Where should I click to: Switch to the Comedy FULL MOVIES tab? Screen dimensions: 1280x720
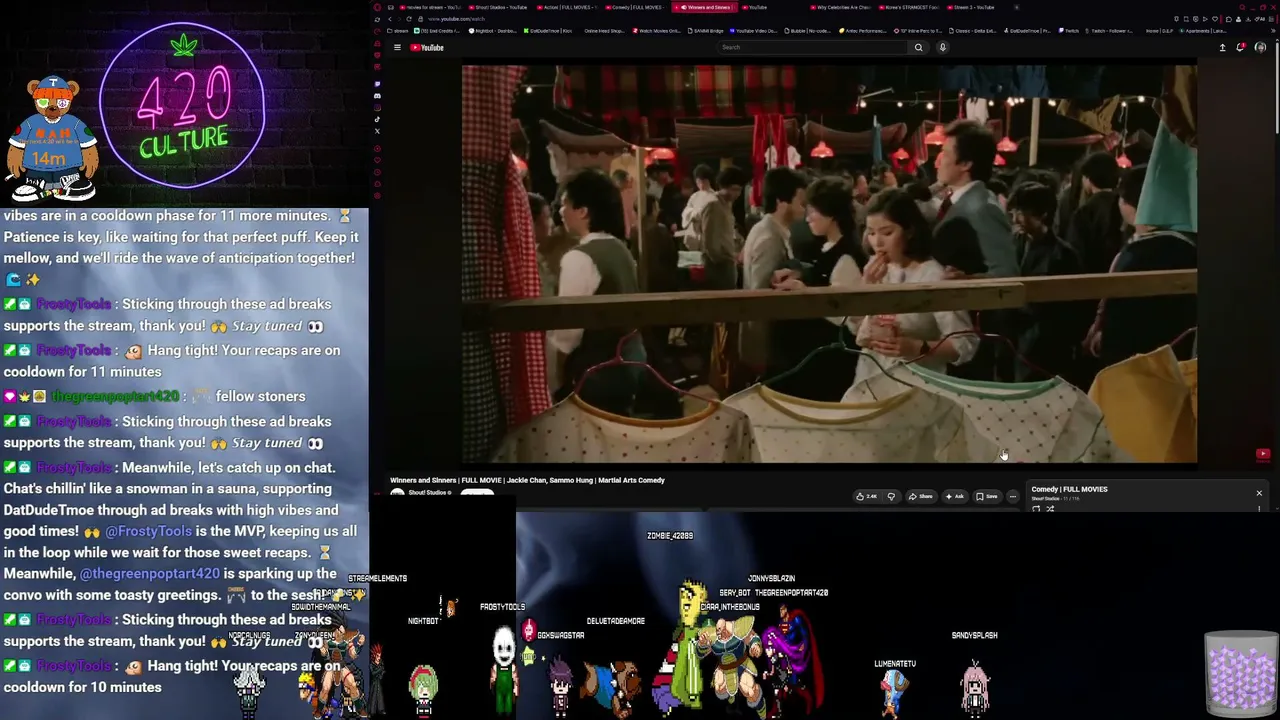tap(633, 7)
